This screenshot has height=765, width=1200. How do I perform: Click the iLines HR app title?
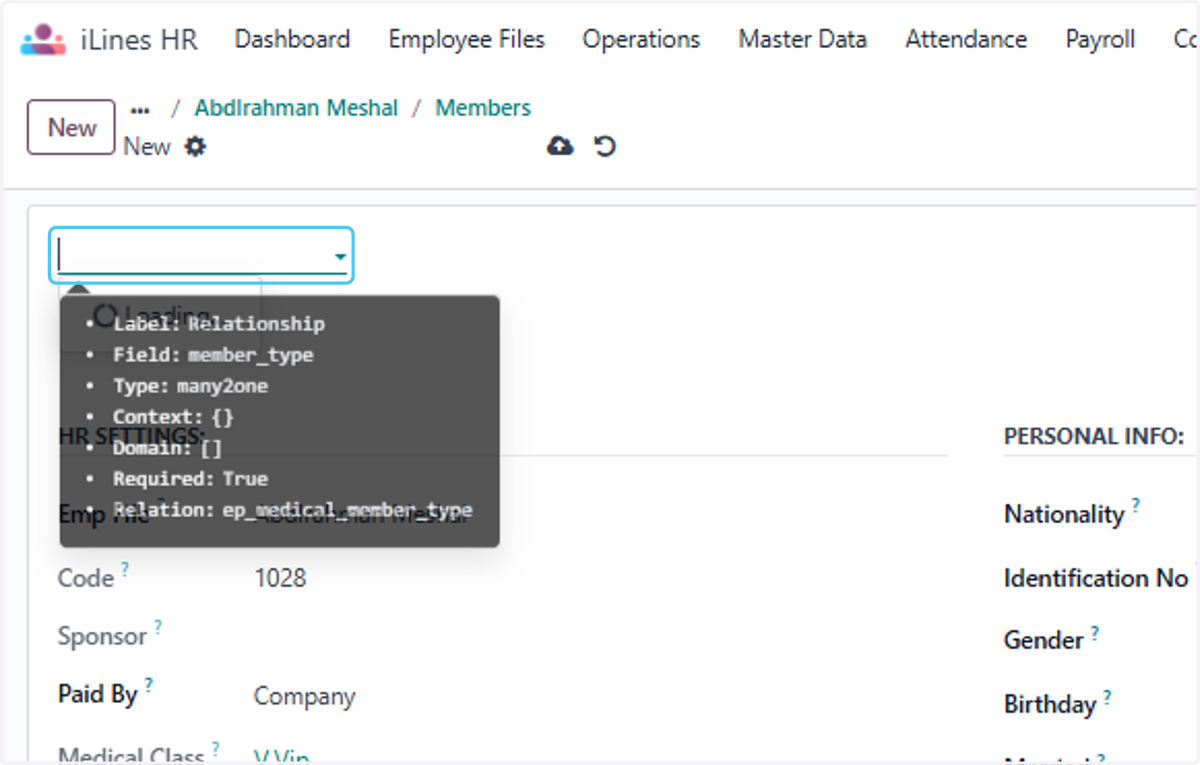(x=139, y=40)
